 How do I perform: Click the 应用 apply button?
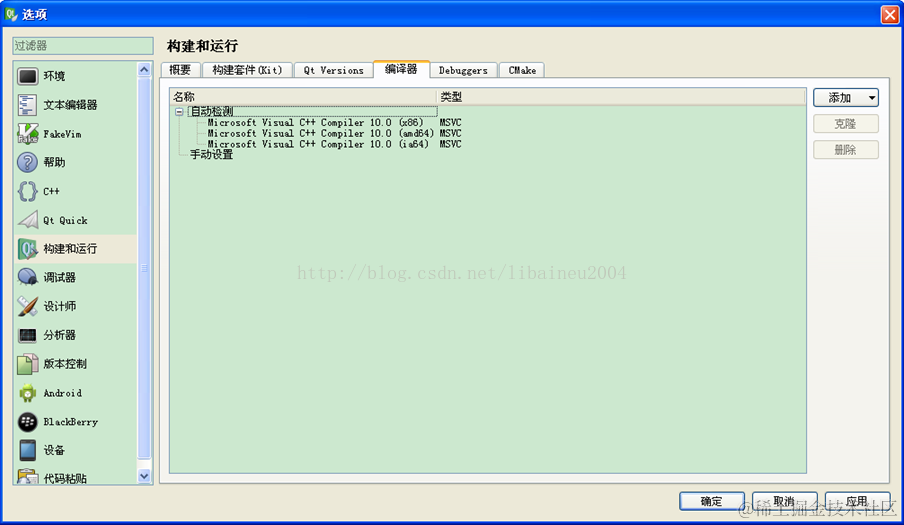(x=857, y=501)
